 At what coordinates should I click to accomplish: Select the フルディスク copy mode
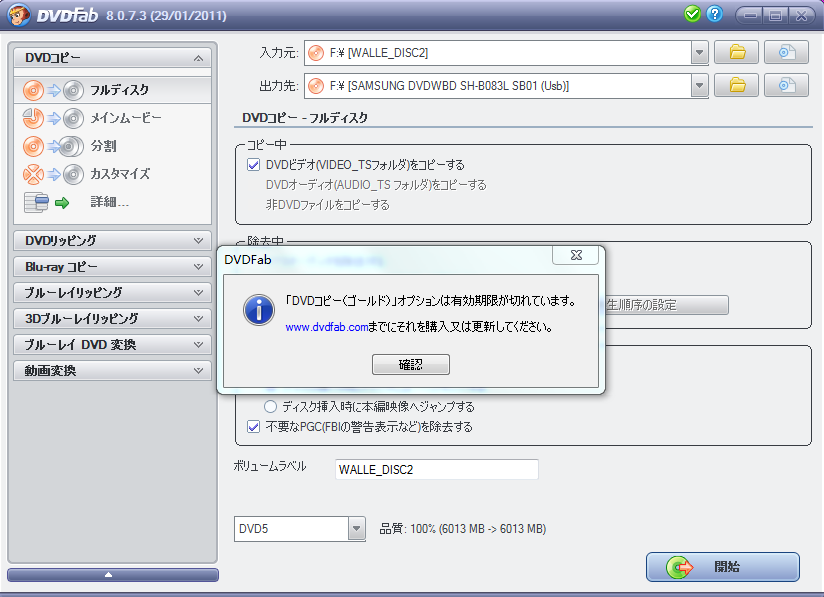(112, 90)
